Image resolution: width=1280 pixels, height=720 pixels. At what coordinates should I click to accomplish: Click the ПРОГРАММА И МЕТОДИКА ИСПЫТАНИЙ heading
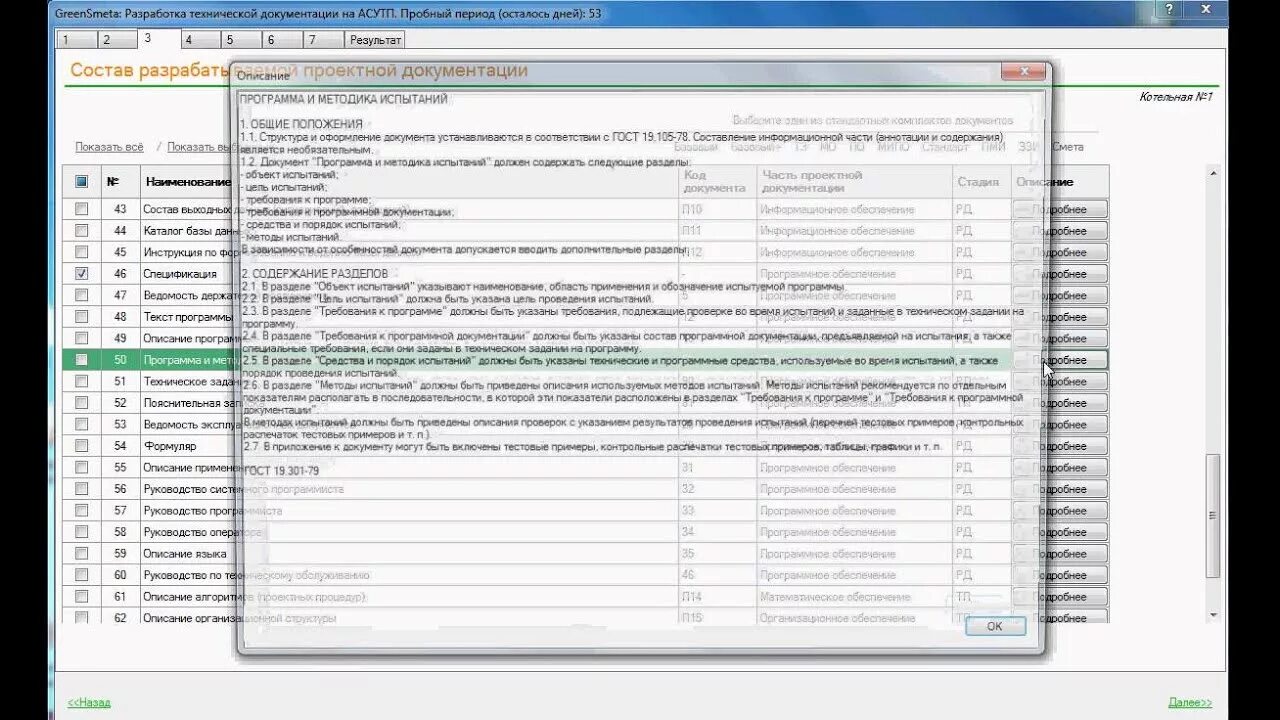pyautogui.click(x=344, y=99)
